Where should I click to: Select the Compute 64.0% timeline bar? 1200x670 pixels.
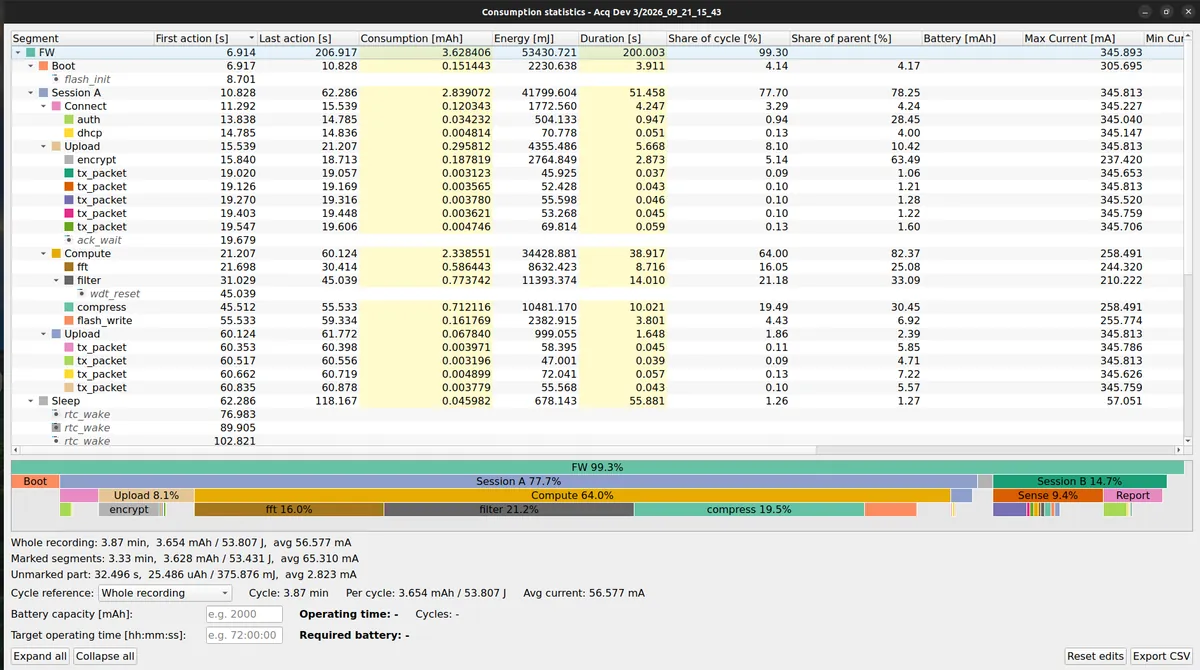point(572,495)
